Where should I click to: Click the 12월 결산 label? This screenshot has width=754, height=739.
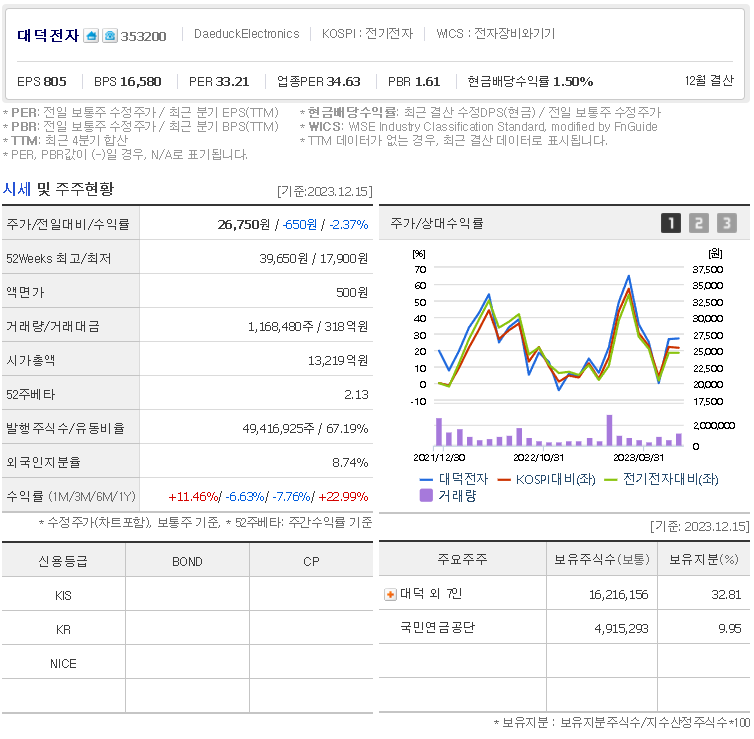point(709,81)
